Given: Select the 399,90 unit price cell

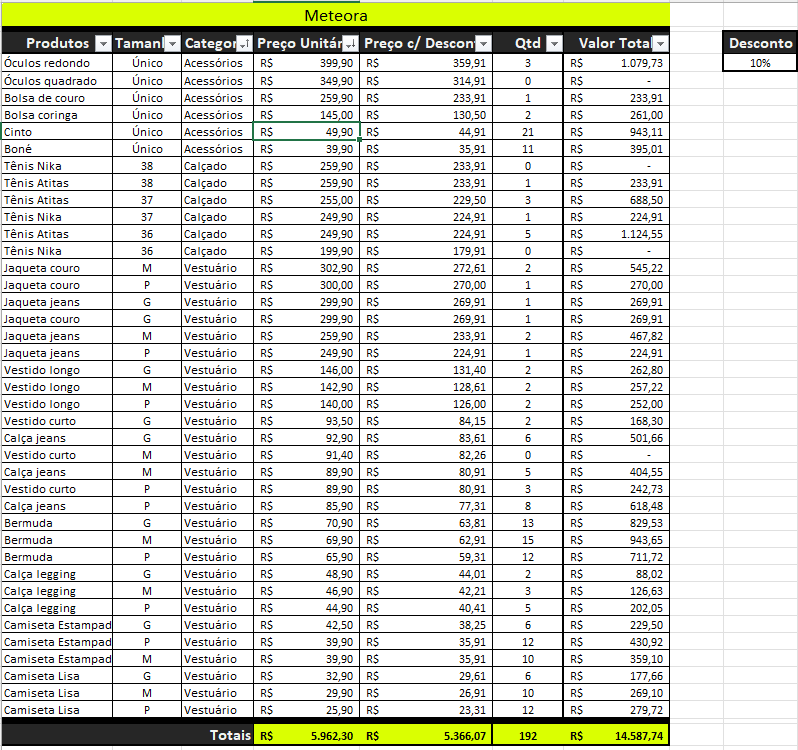Looking at the screenshot, I should [x=306, y=63].
